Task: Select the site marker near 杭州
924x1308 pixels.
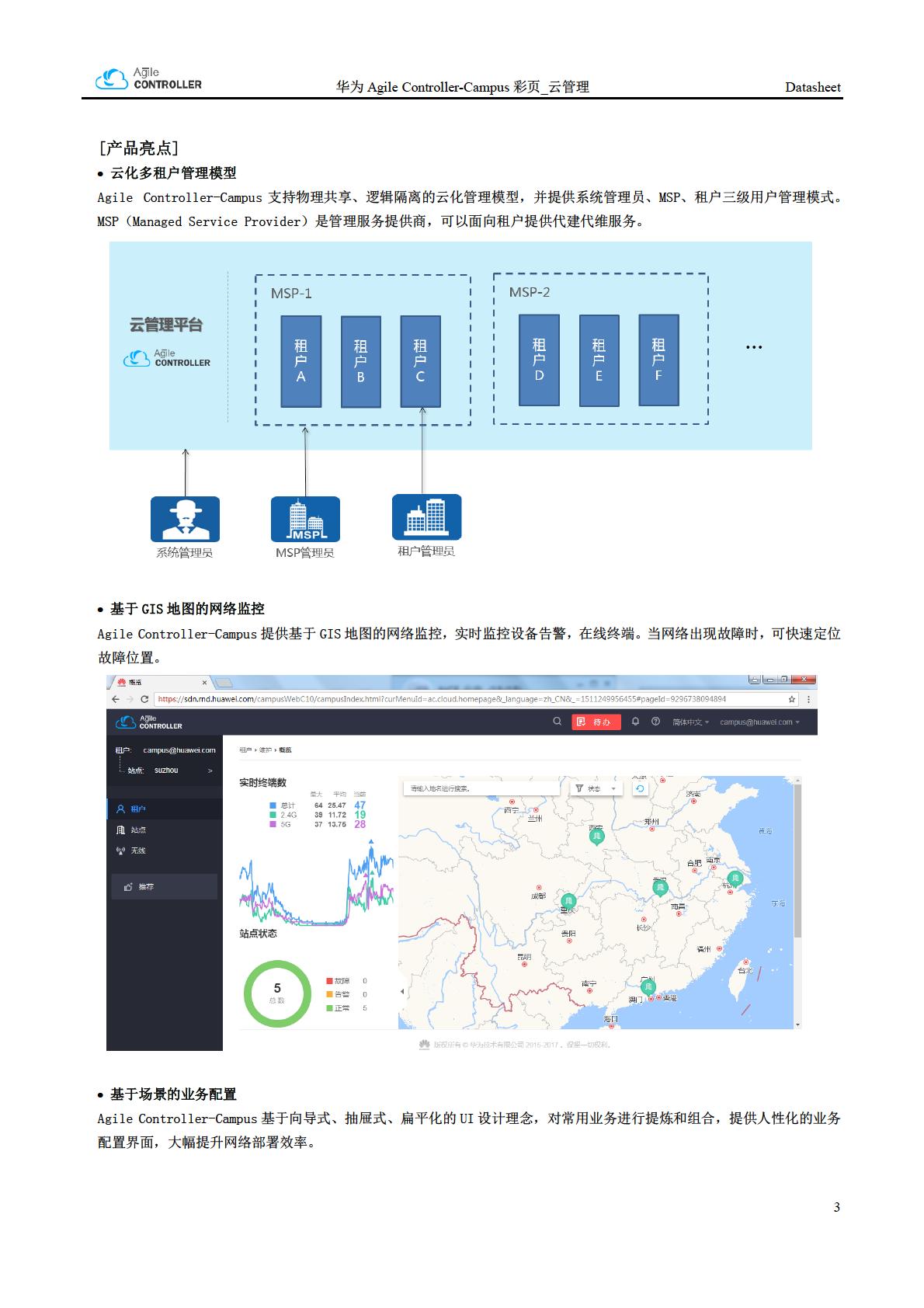Action: (735, 879)
